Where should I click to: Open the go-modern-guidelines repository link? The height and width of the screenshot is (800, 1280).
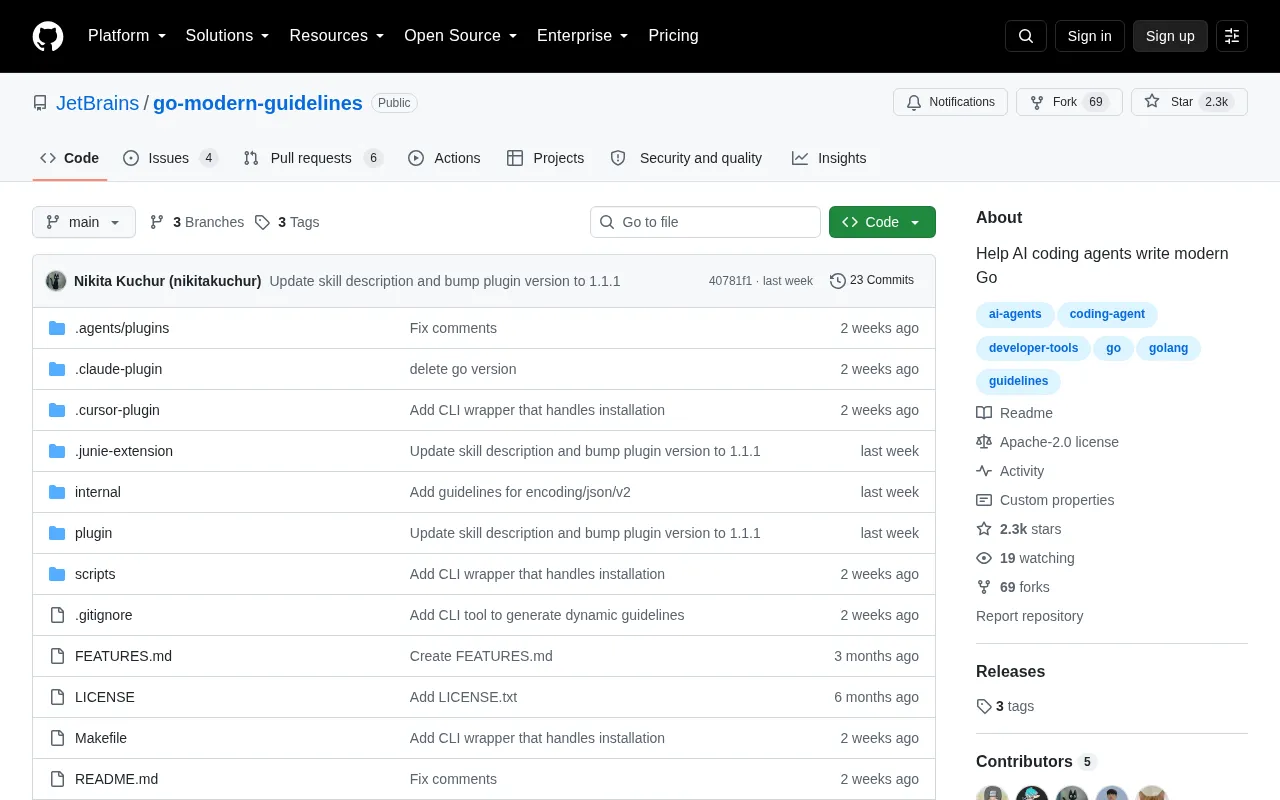pos(258,103)
